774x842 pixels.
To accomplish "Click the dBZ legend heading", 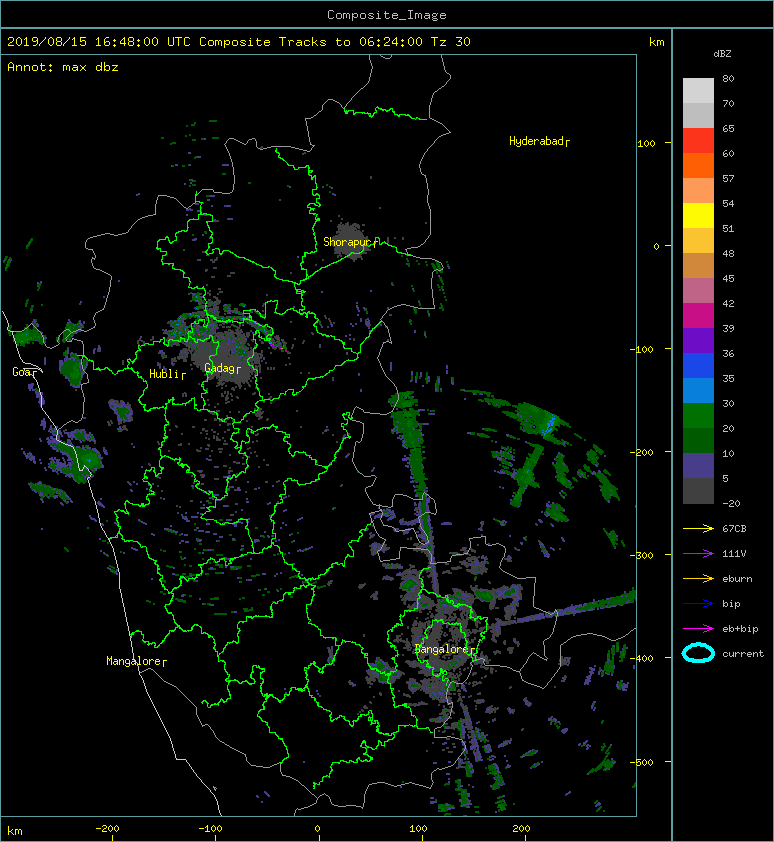I will [x=722, y=54].
